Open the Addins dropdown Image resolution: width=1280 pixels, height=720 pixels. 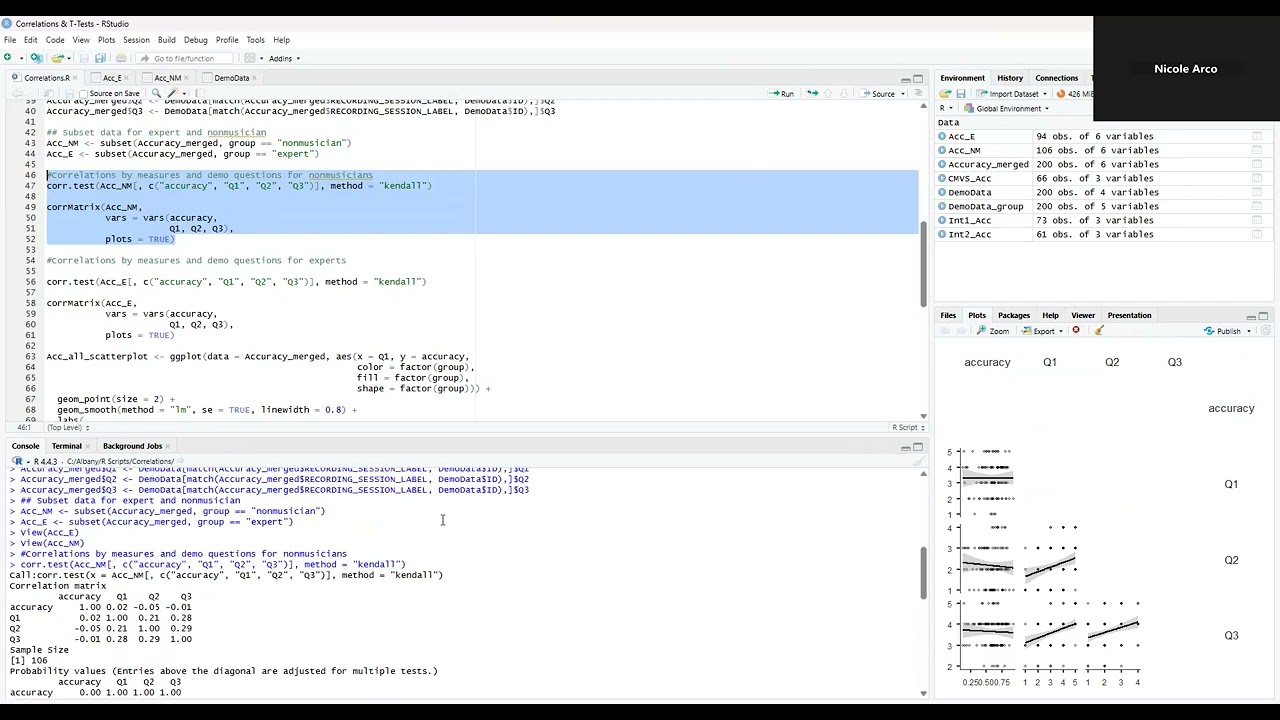(x=284, y=58)
